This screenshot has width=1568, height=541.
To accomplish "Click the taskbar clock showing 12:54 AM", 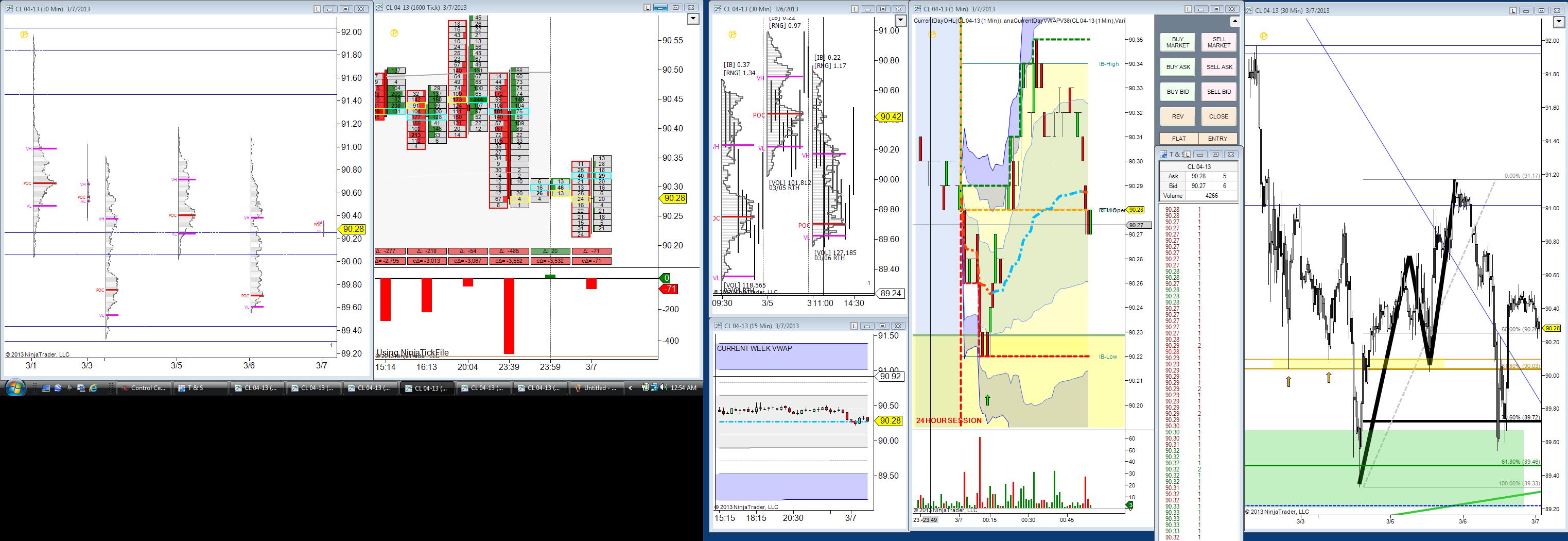I will pyautogui.click(x=683, y=388).
